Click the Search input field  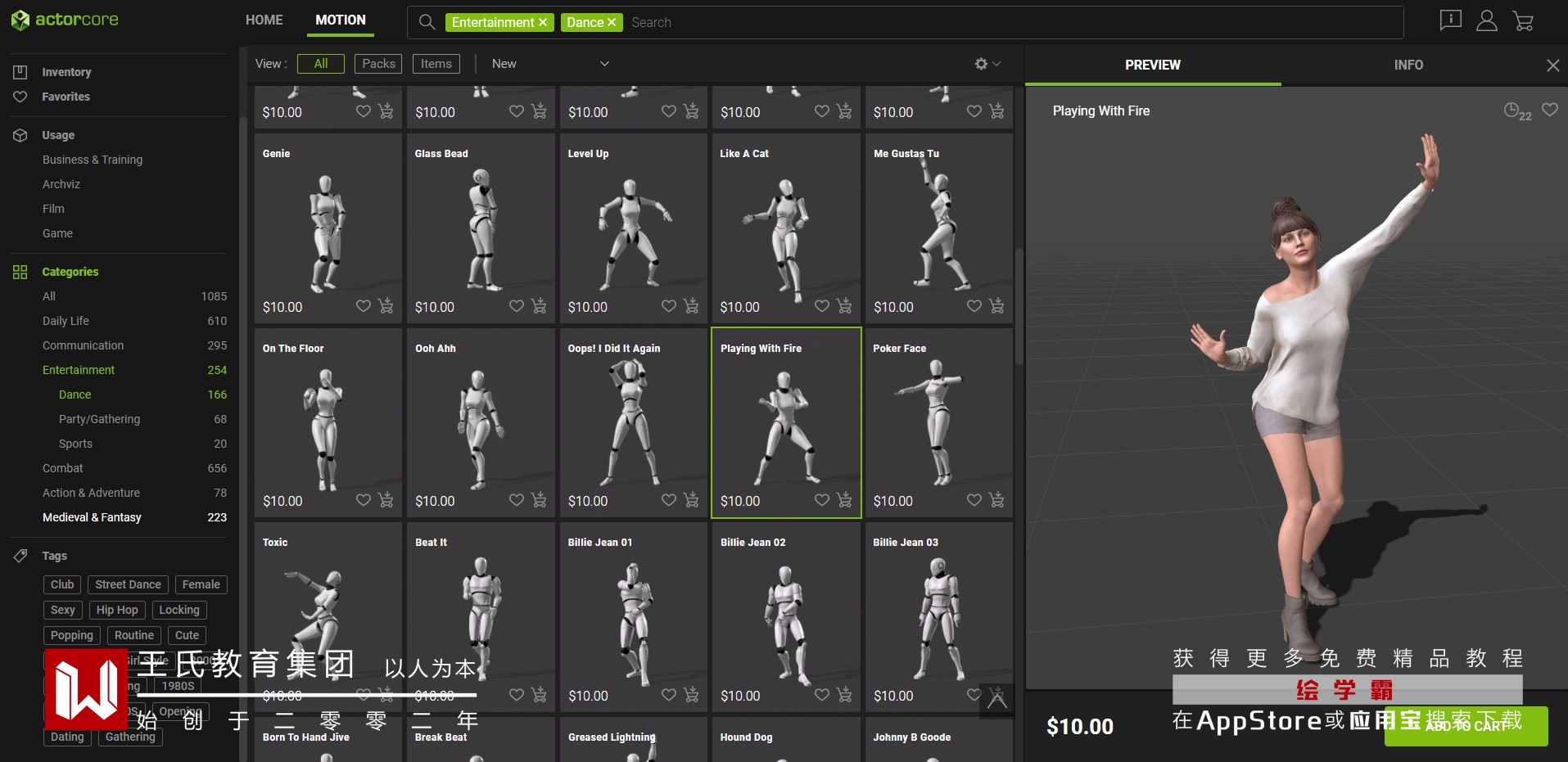click(1014, 23)
